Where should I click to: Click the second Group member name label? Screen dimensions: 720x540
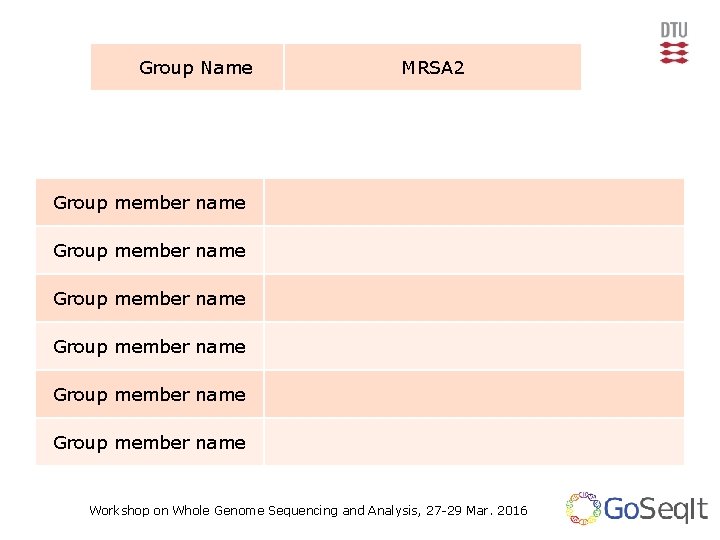tap(149, 250)
